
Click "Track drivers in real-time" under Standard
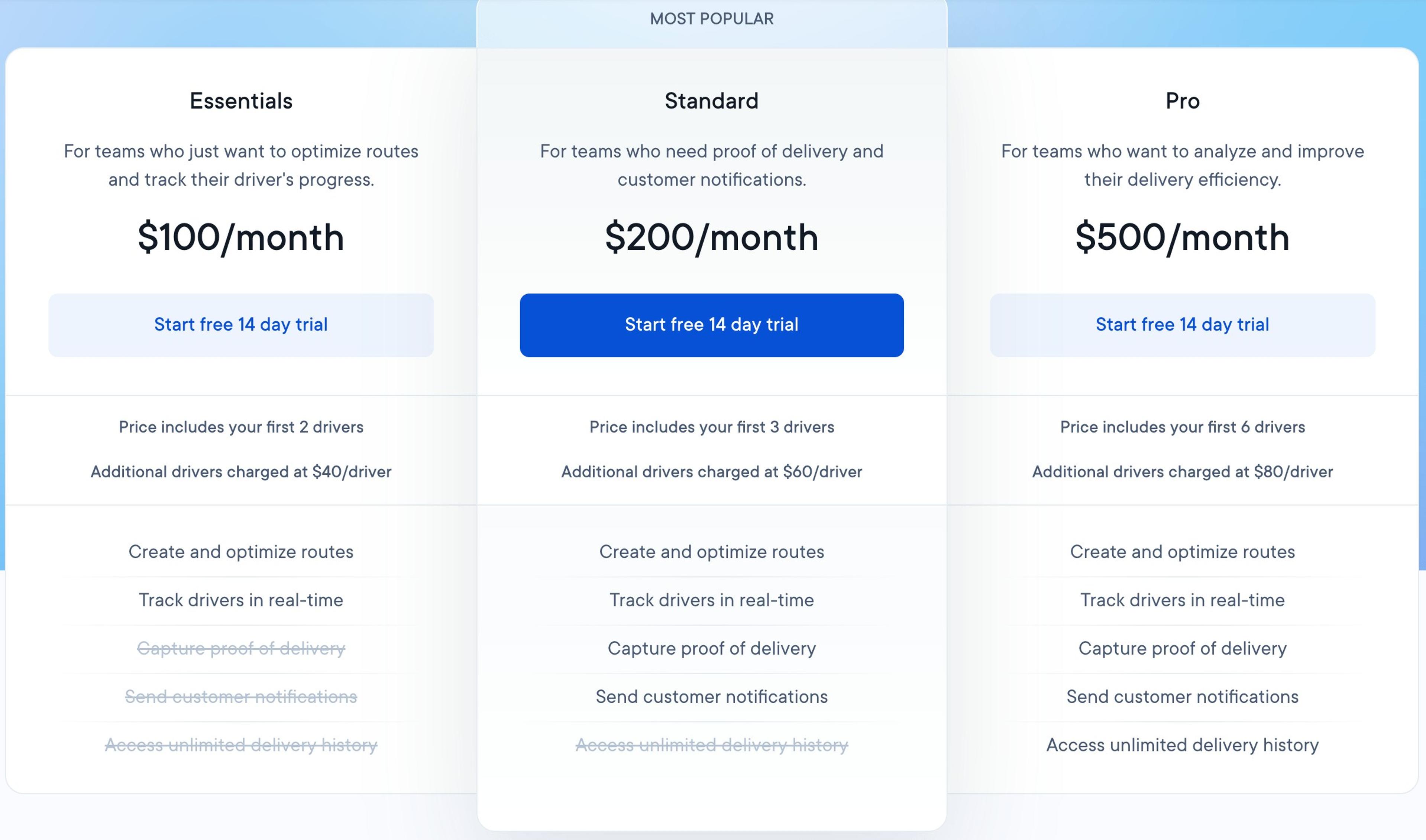(712, 600)
